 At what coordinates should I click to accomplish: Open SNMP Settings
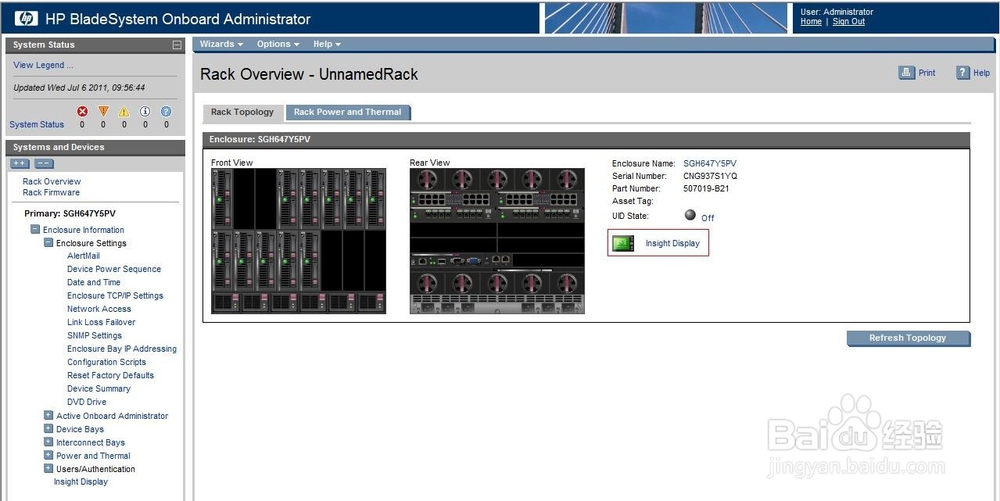[94, 336]
